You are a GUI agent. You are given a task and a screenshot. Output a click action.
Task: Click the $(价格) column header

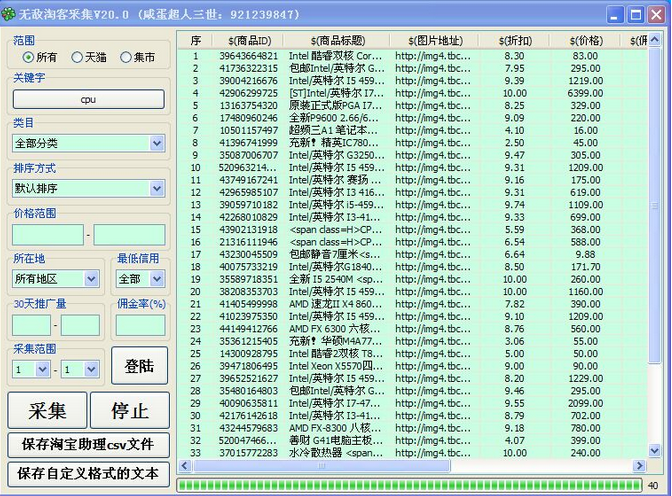[x=586, y=41]
